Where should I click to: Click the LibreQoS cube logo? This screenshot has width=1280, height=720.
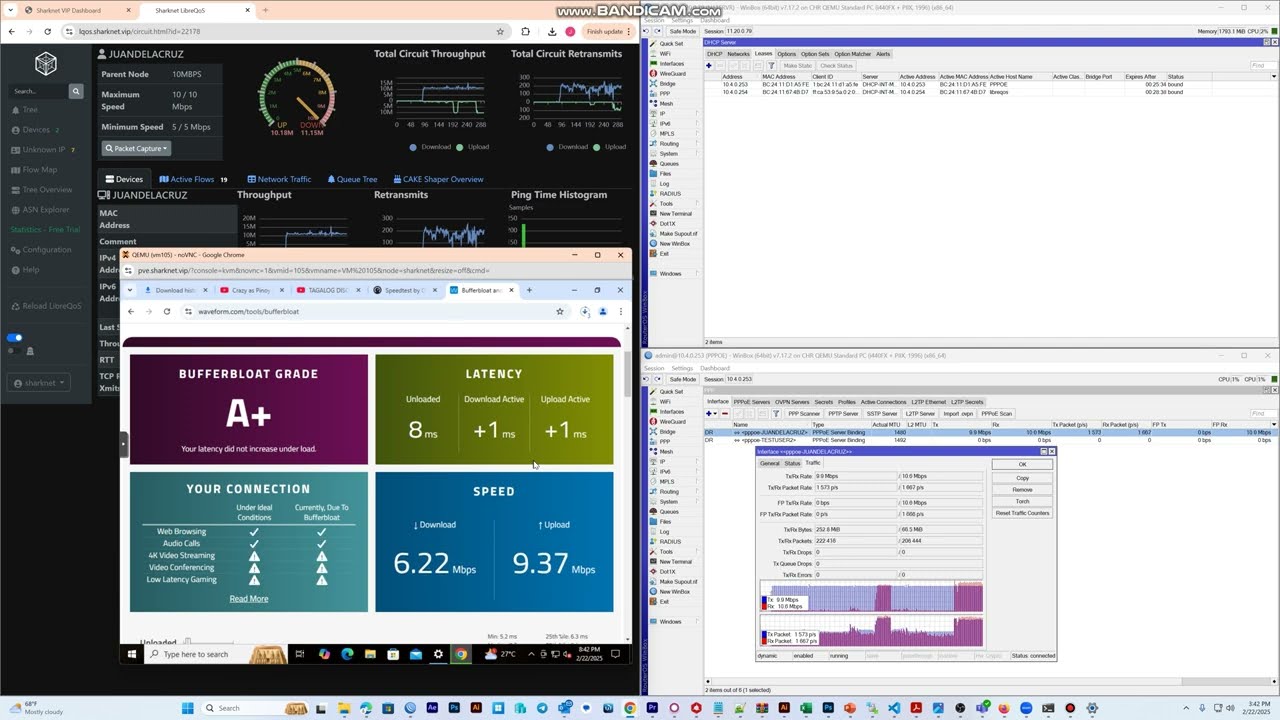pyautogui.click(x=46, y=64)
